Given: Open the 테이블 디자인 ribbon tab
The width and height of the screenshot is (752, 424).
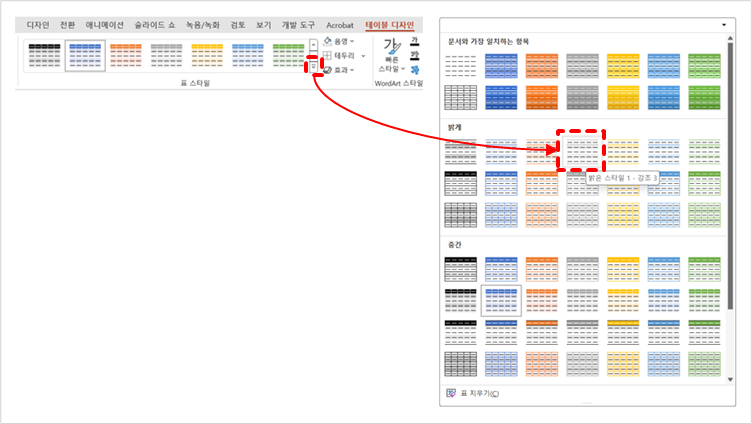Looking at the screenshot, I should click(389, 25).
